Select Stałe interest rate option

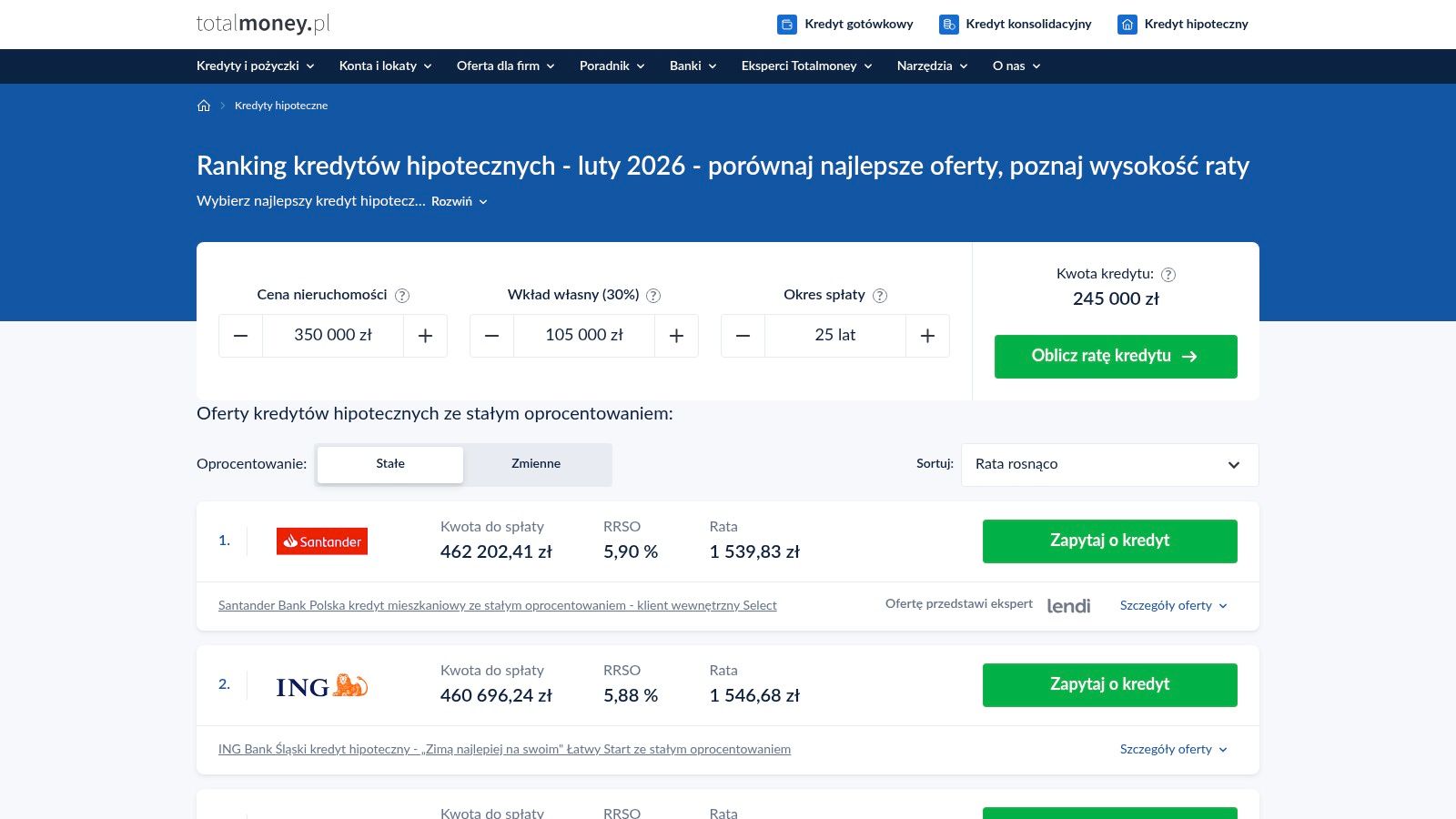tap(390, 464)
